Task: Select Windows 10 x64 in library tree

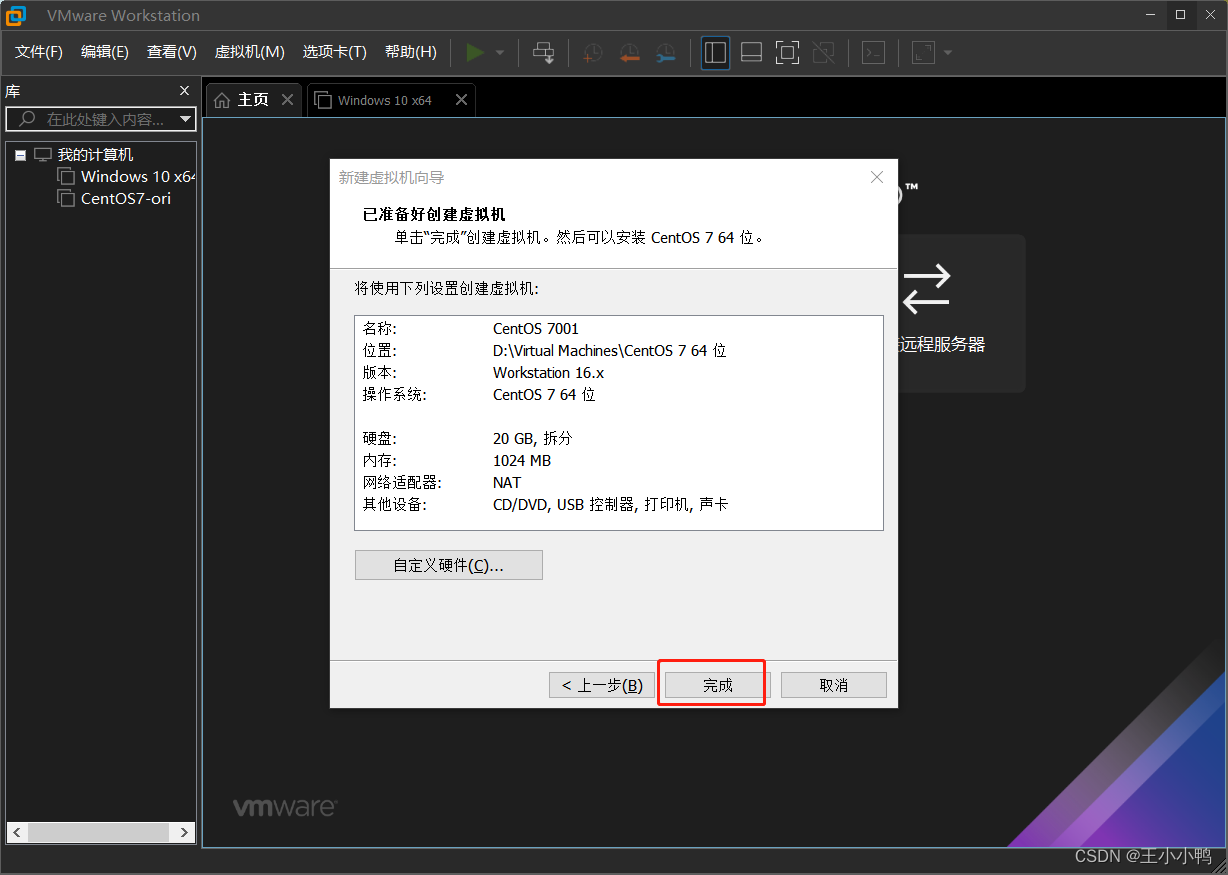Action: point(138,176)
